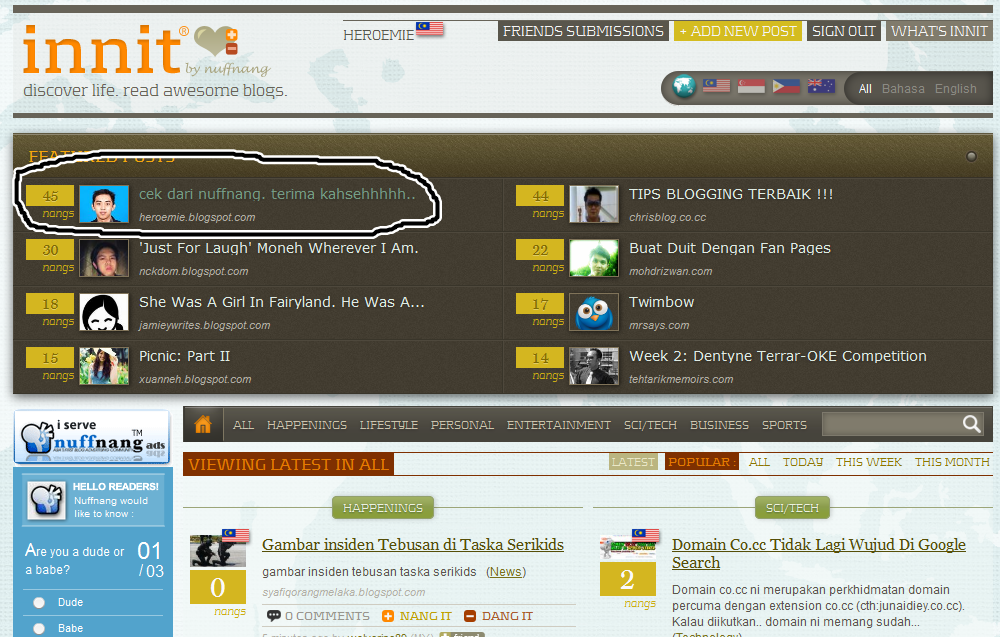The width and height of the screenshot is (1000, 637).
Task: Open tehtarikmemoirs.com author avatar
Action: (594, 366)
